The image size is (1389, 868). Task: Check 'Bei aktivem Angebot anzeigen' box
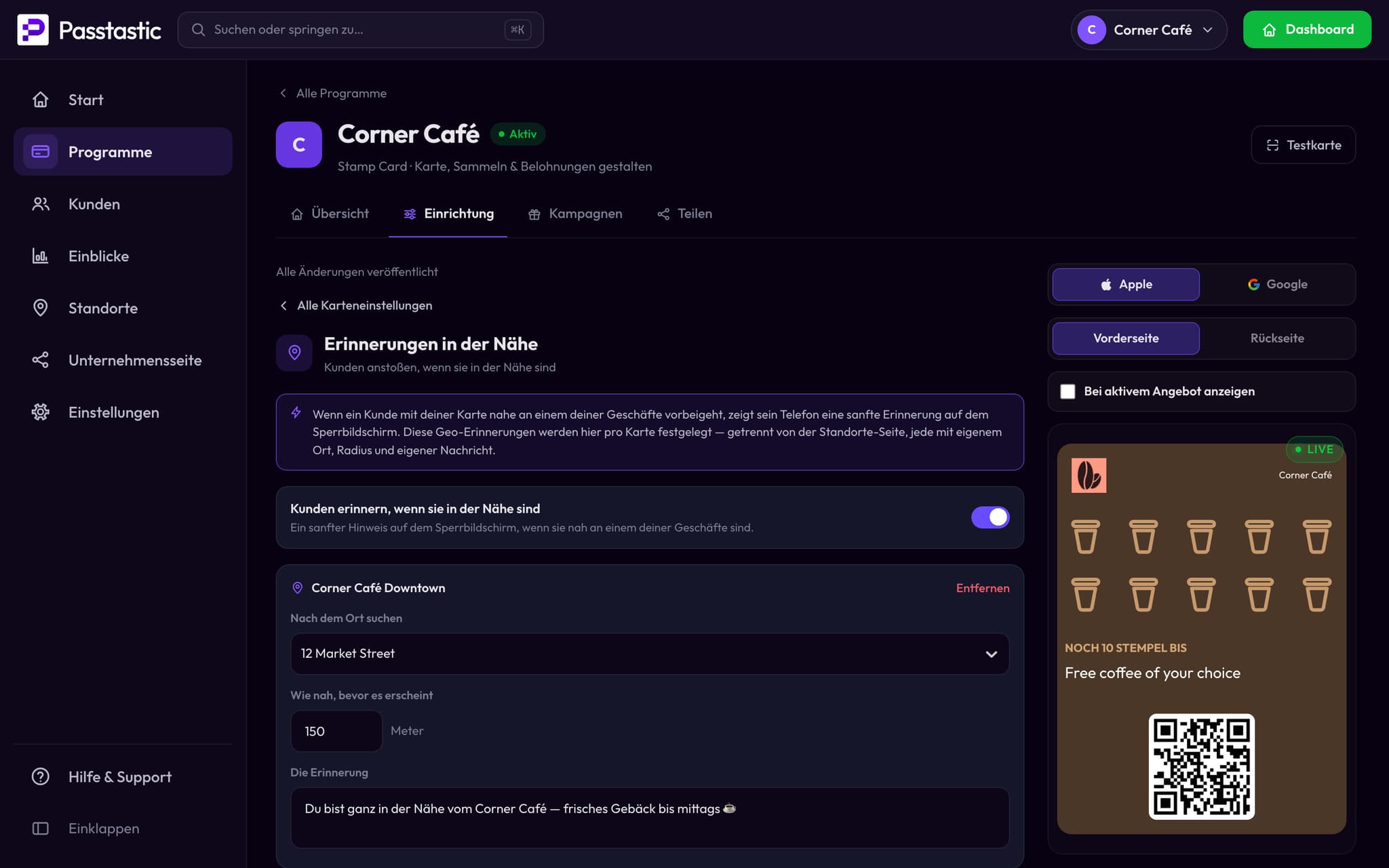point(1068,391)
